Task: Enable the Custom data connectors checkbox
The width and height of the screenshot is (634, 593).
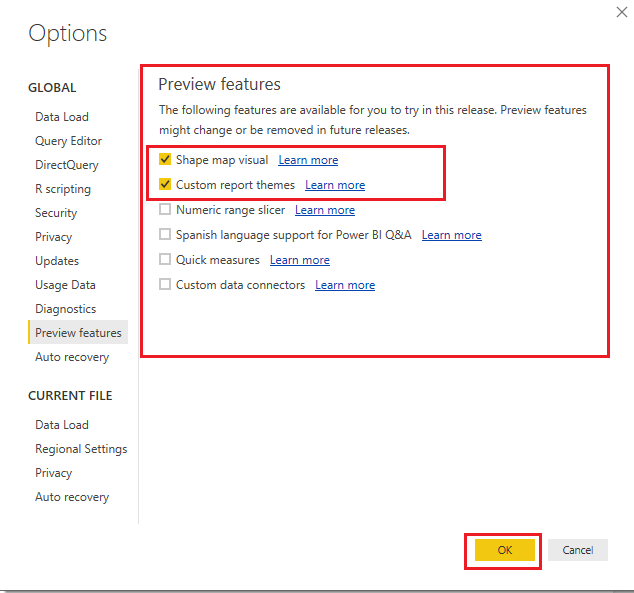Action: [165, 285]
